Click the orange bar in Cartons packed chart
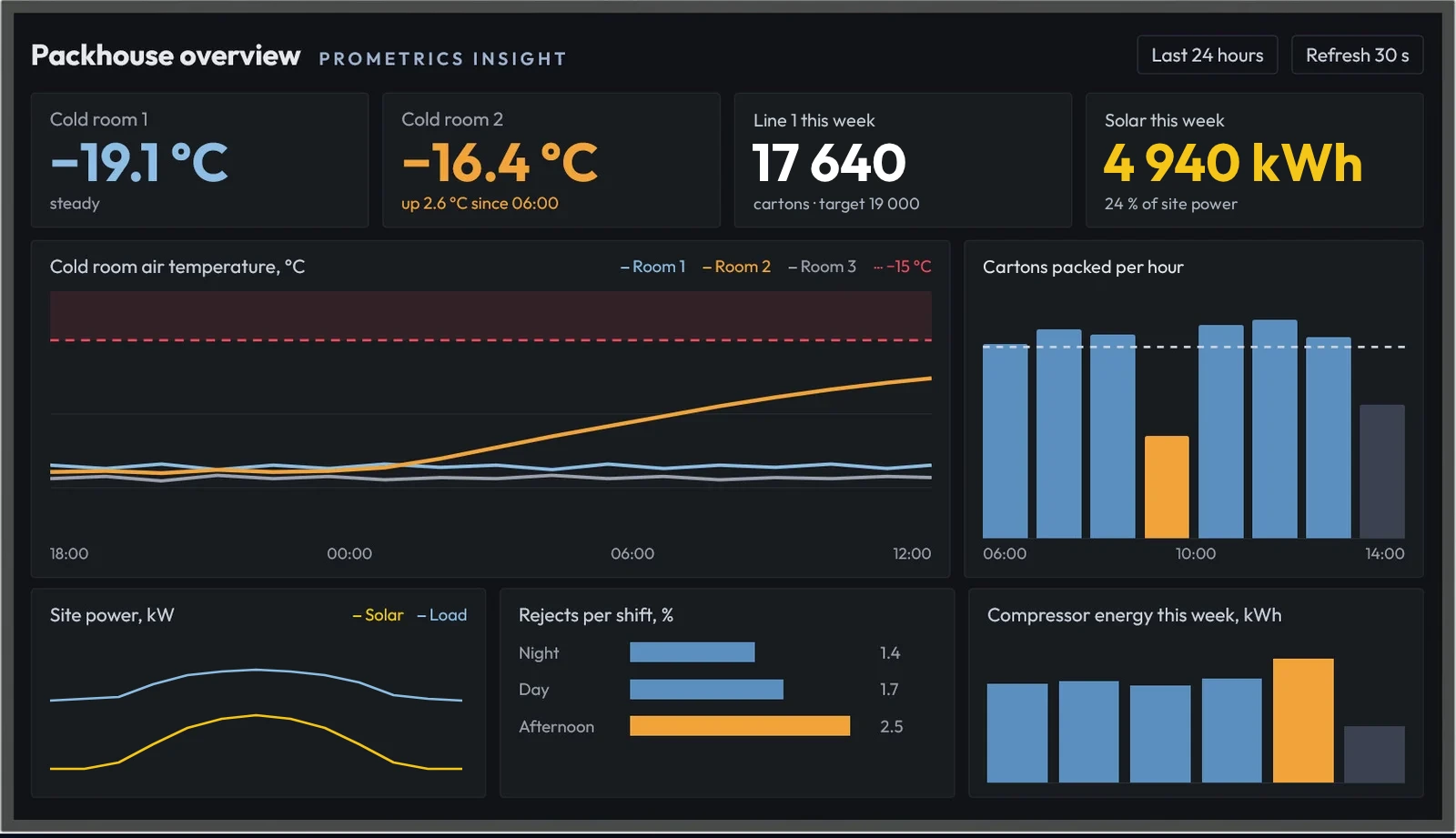The width and height of the screenshot is (1456, 838). [x=1167, y=487]
